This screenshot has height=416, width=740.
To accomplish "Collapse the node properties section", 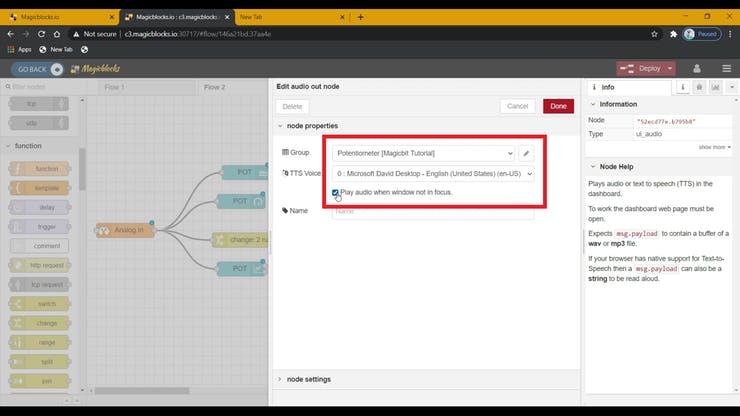I will [x=280, y=126].
